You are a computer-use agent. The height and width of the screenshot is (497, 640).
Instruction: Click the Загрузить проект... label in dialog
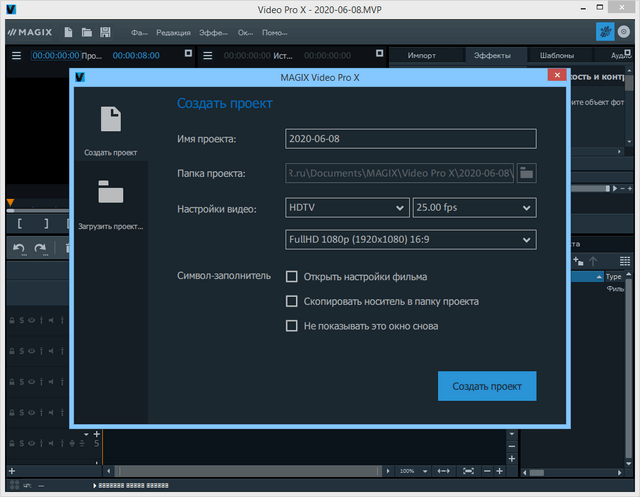[x=110, y=226]
